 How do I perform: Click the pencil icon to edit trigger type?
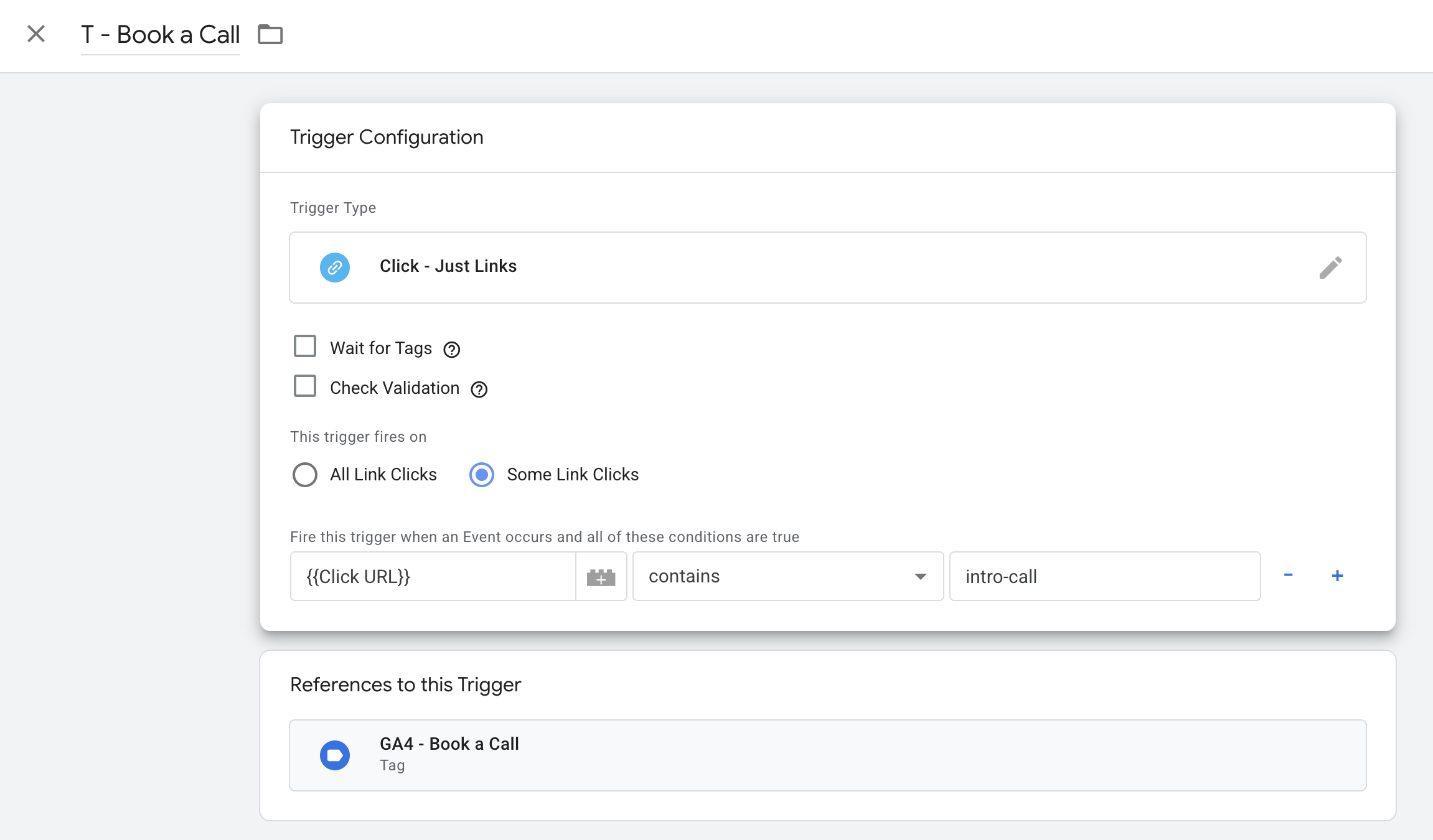click(x=1330, y=268)
